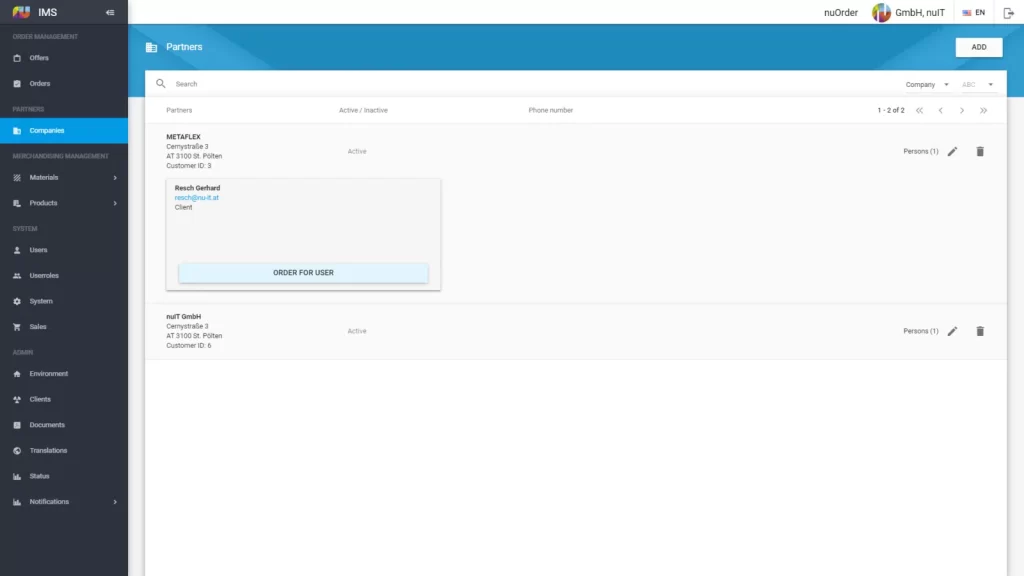1024x576 pixels.
Task: Delete the nuIT GmbH company via trash icon
Action: pos(980,331)
